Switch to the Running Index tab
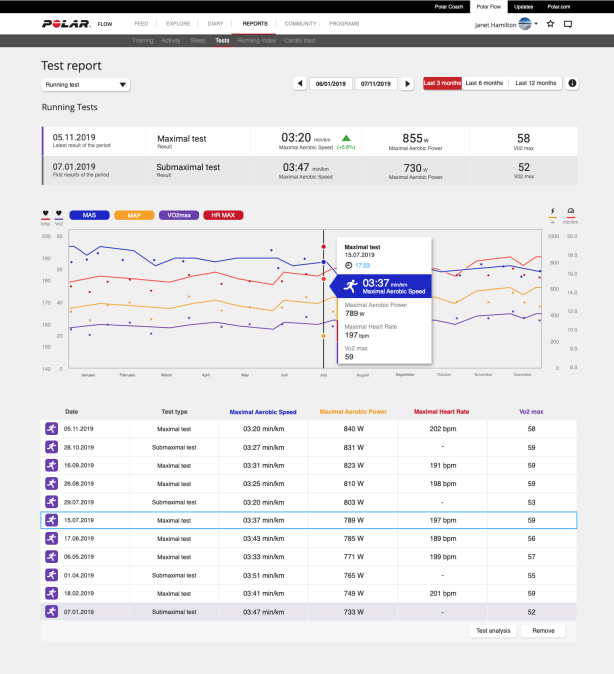 (x=256, y=41)
